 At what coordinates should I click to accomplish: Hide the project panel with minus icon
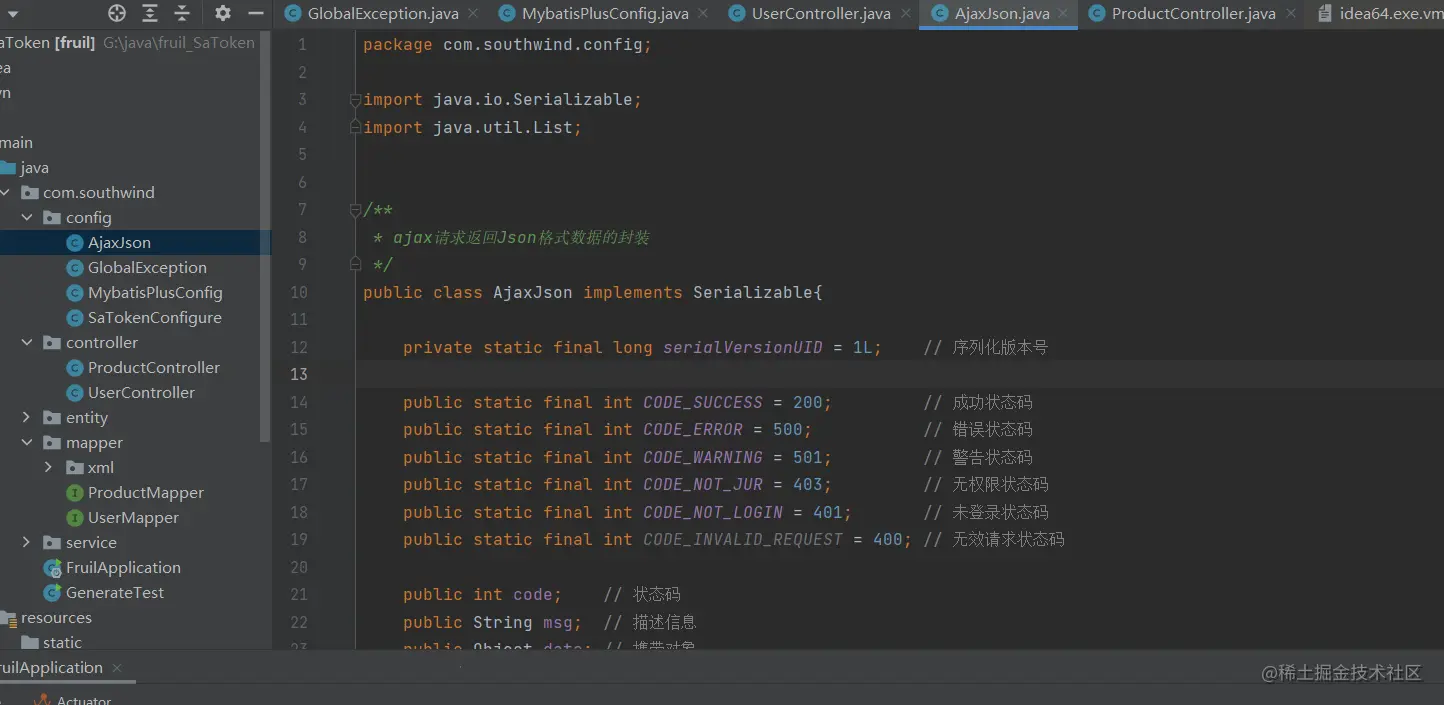(x=256, y=13)
